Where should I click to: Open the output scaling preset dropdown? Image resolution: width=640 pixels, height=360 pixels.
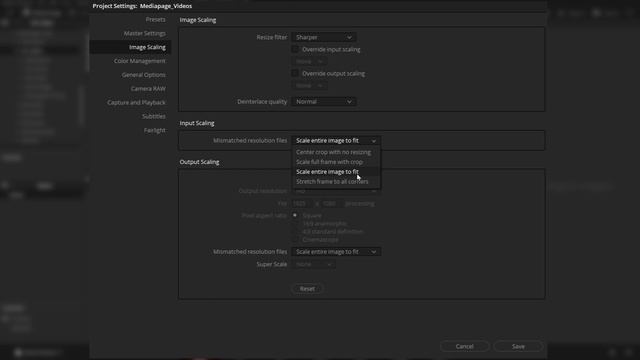[309, 86]
